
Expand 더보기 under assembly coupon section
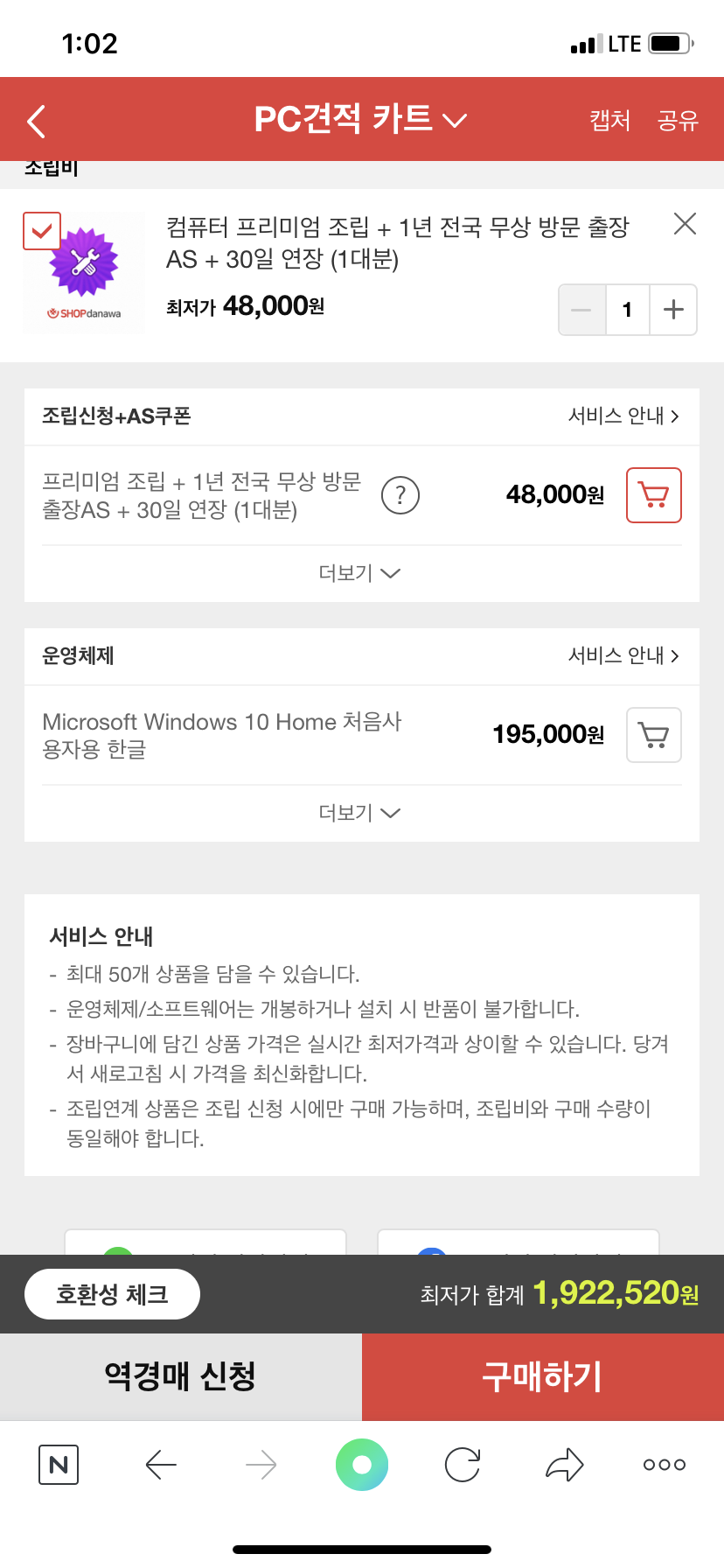click(360, 573)
